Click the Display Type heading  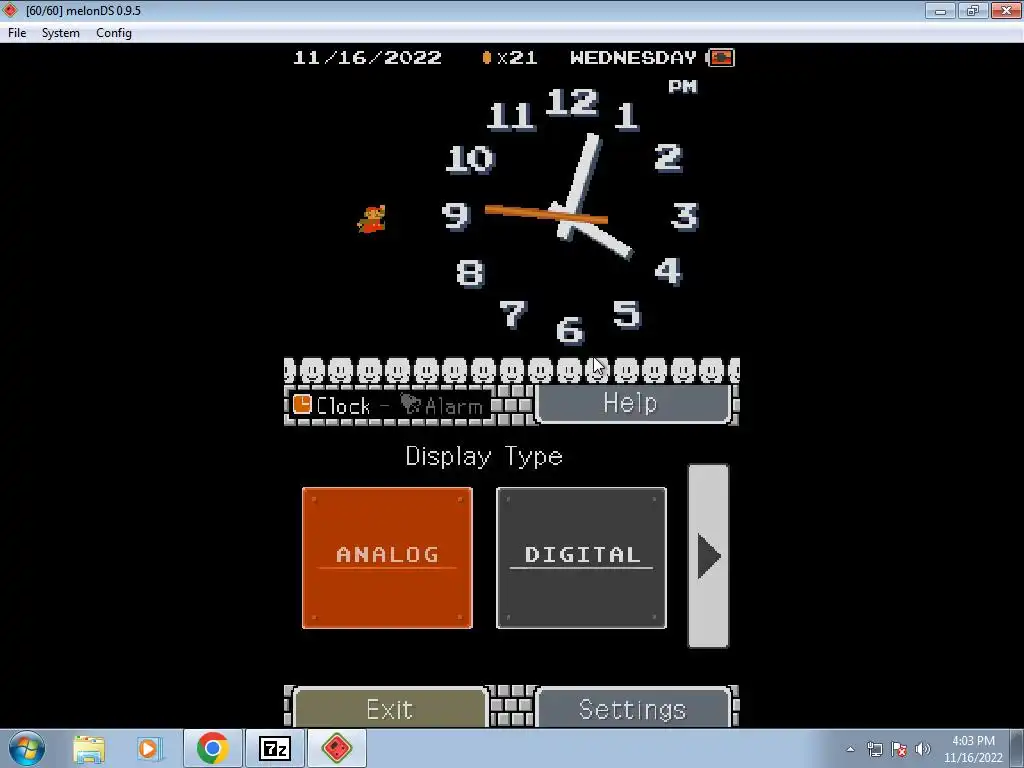click(484, 456)
